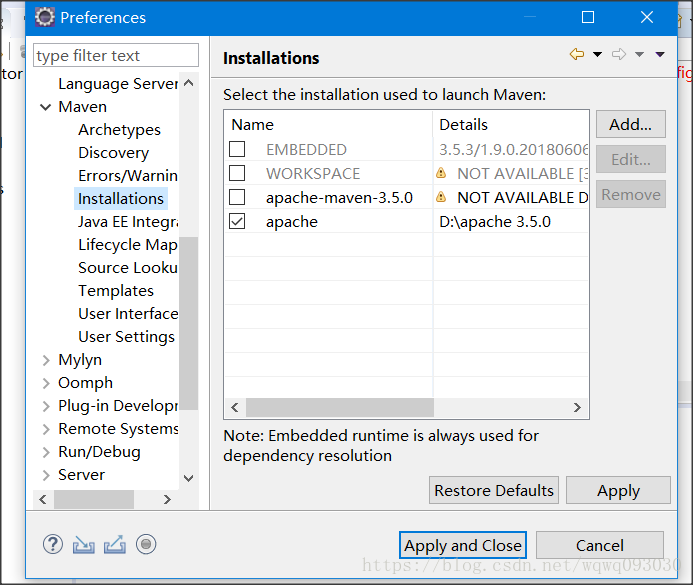The image size is (693, 585).
Task: Click the forward navigation arrow icon
Action: tap(619, 54)
